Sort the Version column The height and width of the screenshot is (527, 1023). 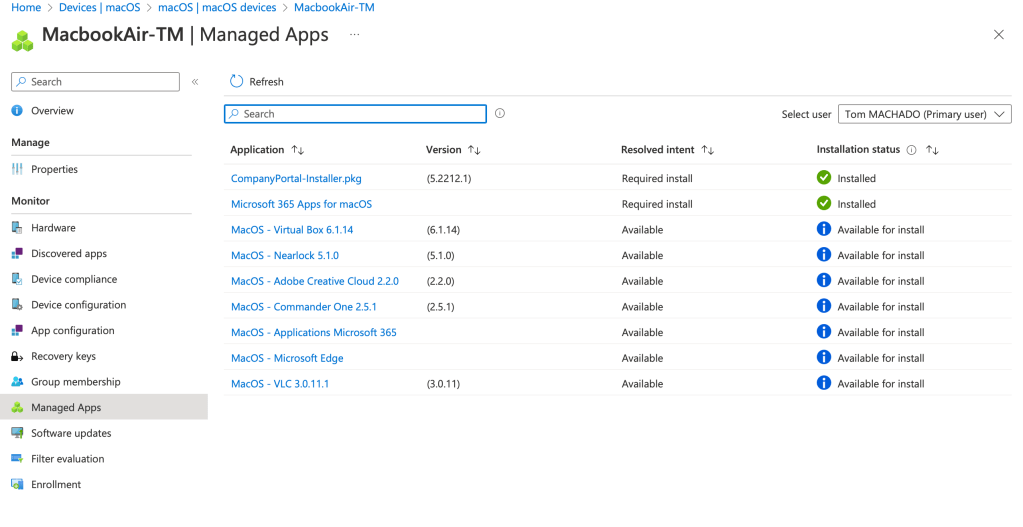click(x=474, y=150)
